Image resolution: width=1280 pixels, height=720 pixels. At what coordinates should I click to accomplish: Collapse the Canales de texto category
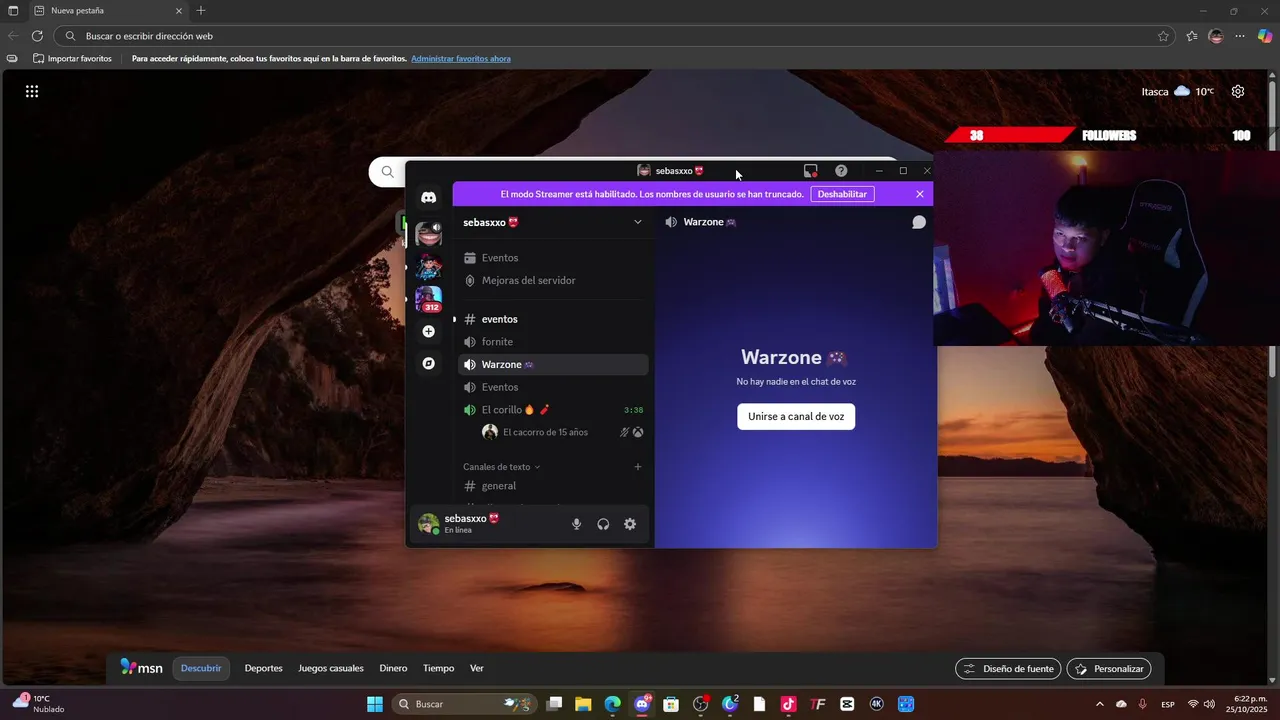tap(501, 467)
